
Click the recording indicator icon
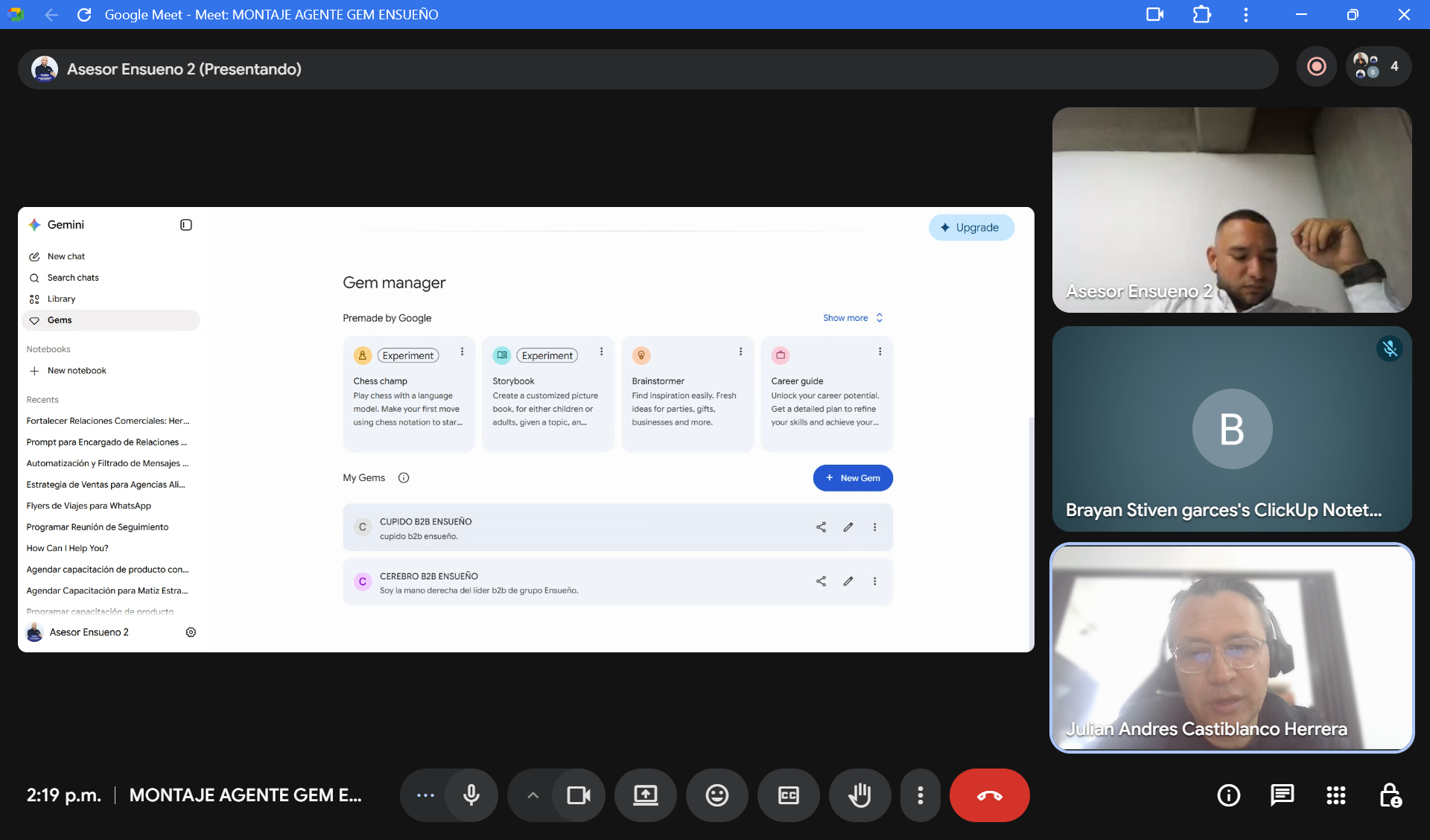[x=1317, y=66]
